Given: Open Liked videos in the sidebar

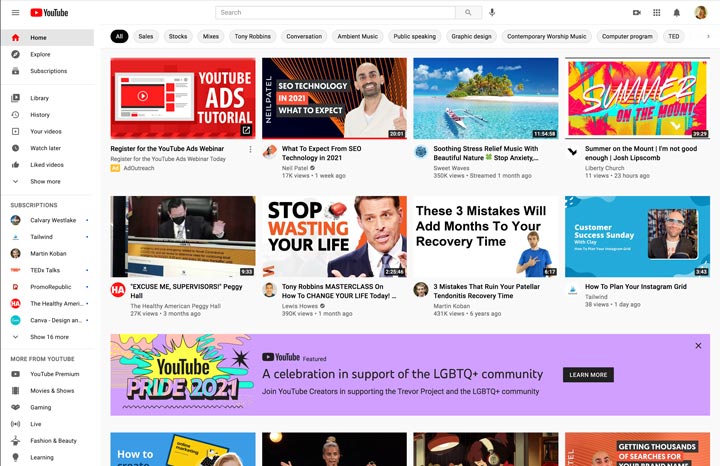Looking at the screenshot, I should coord(48,164).
